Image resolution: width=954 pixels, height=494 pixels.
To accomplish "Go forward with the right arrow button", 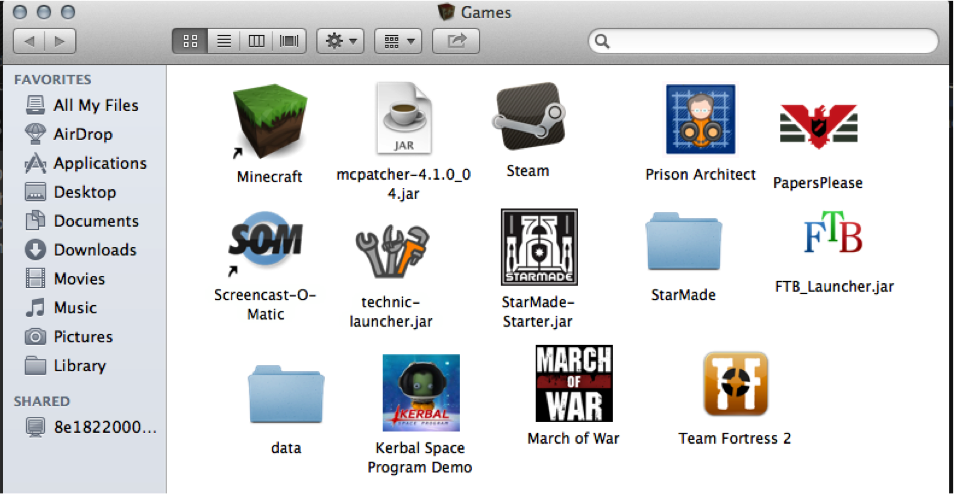I will (60, 41).
